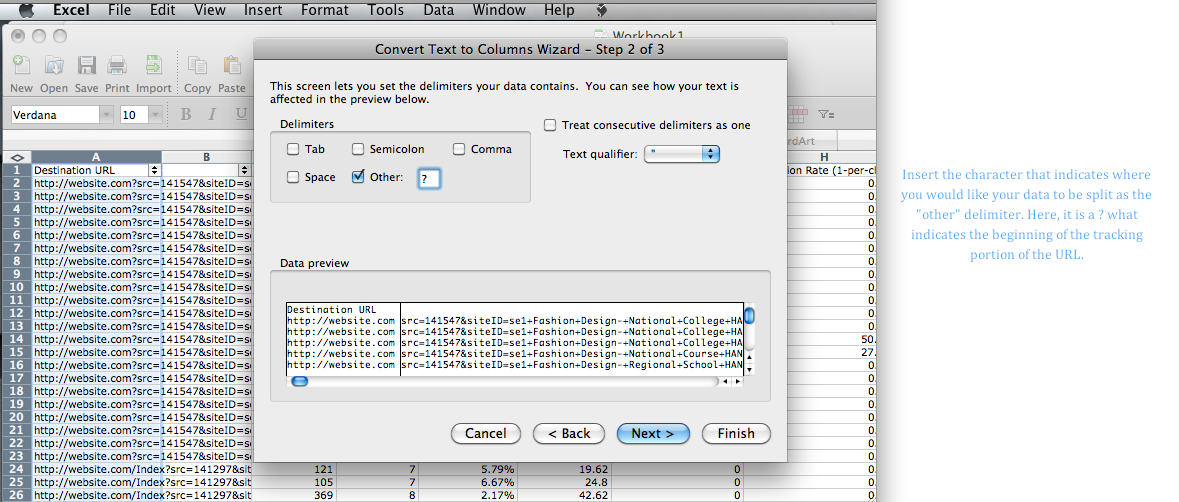This screenshot has height=502, width=1179.
Task: Click the Open file toolbar icon
Action: tap(53, 65)
